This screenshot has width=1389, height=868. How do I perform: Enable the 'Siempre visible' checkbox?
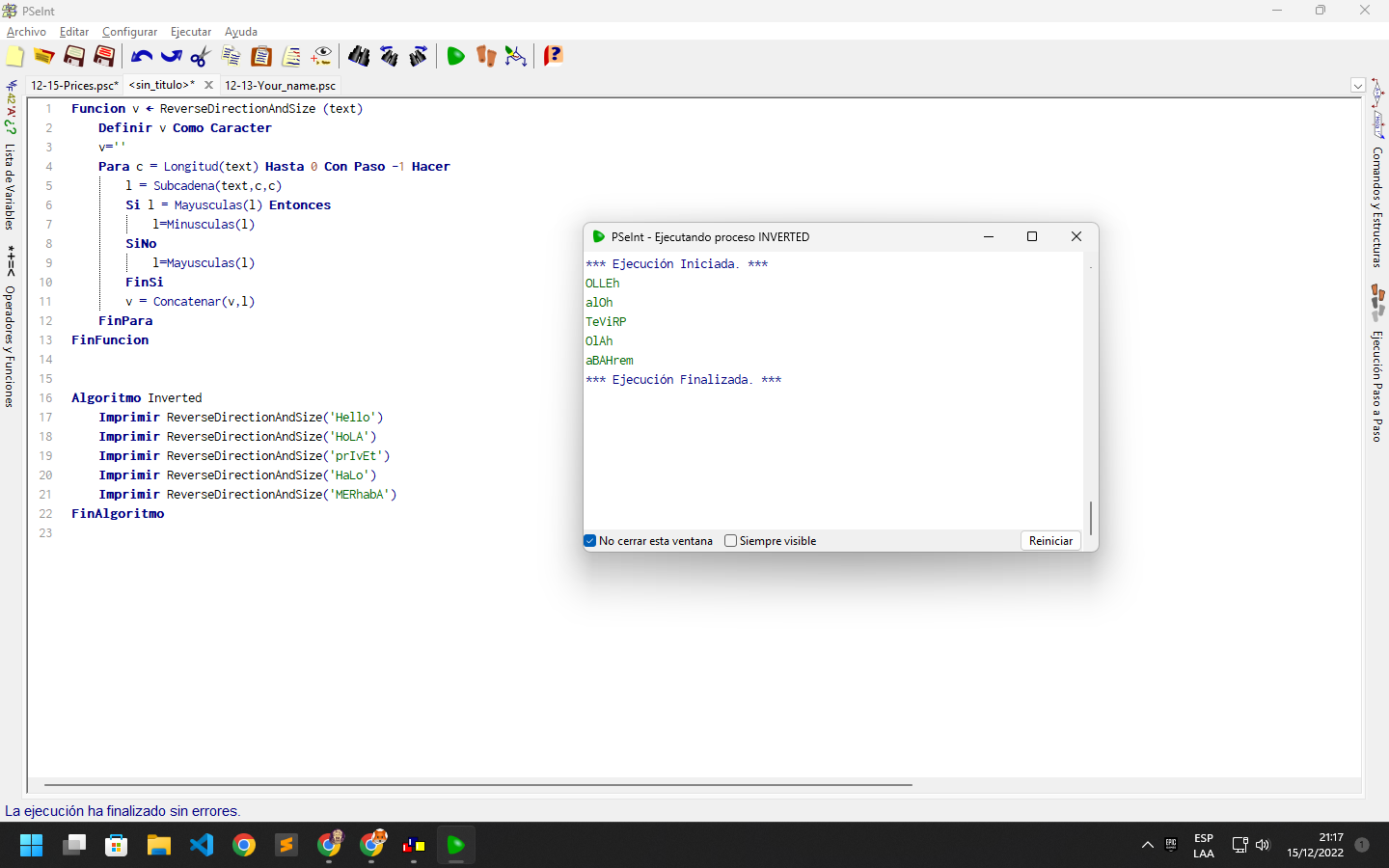[x=730, y=541]
